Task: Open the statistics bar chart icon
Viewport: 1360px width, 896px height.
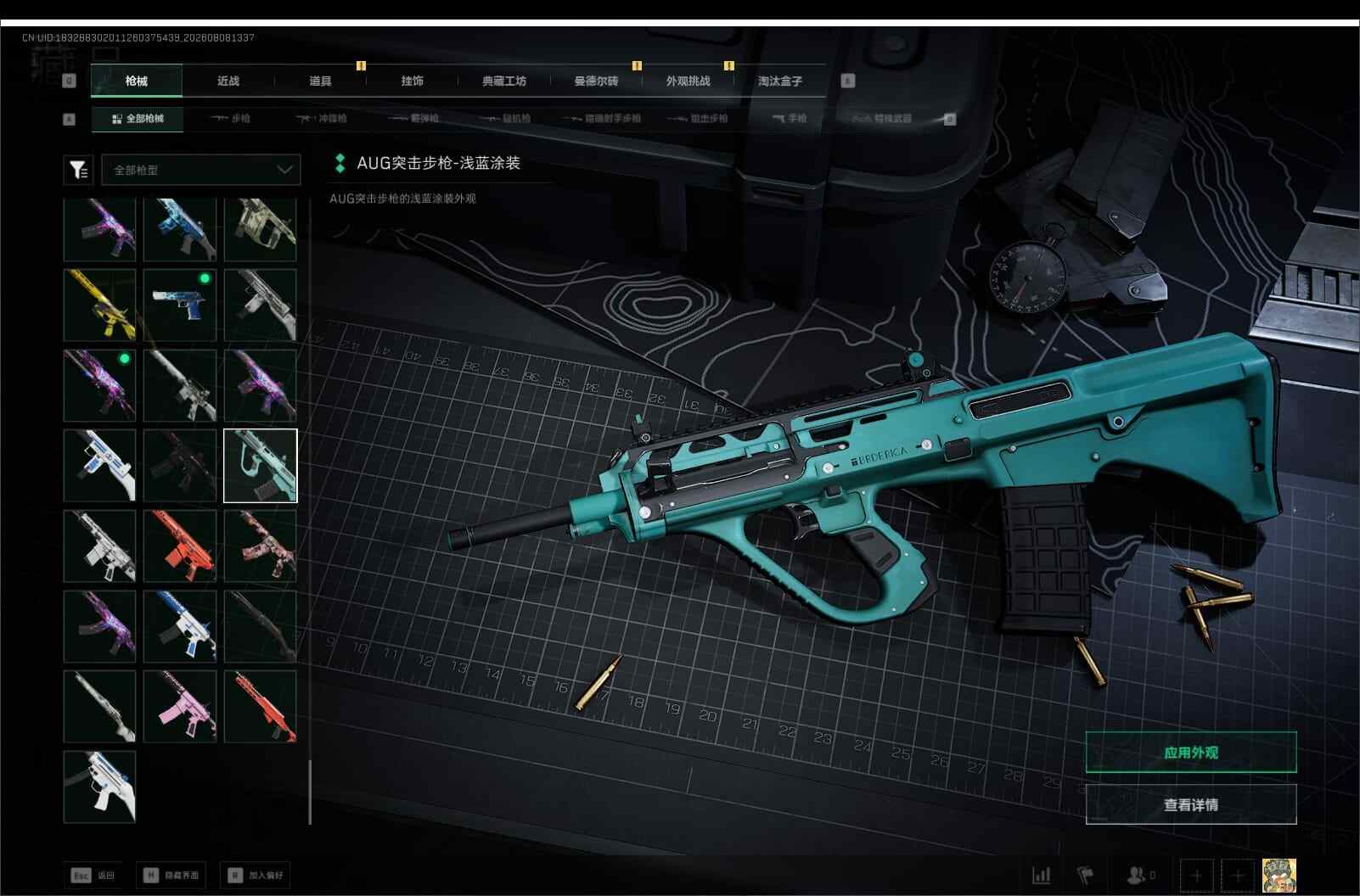Action: tap(1041, 875)
